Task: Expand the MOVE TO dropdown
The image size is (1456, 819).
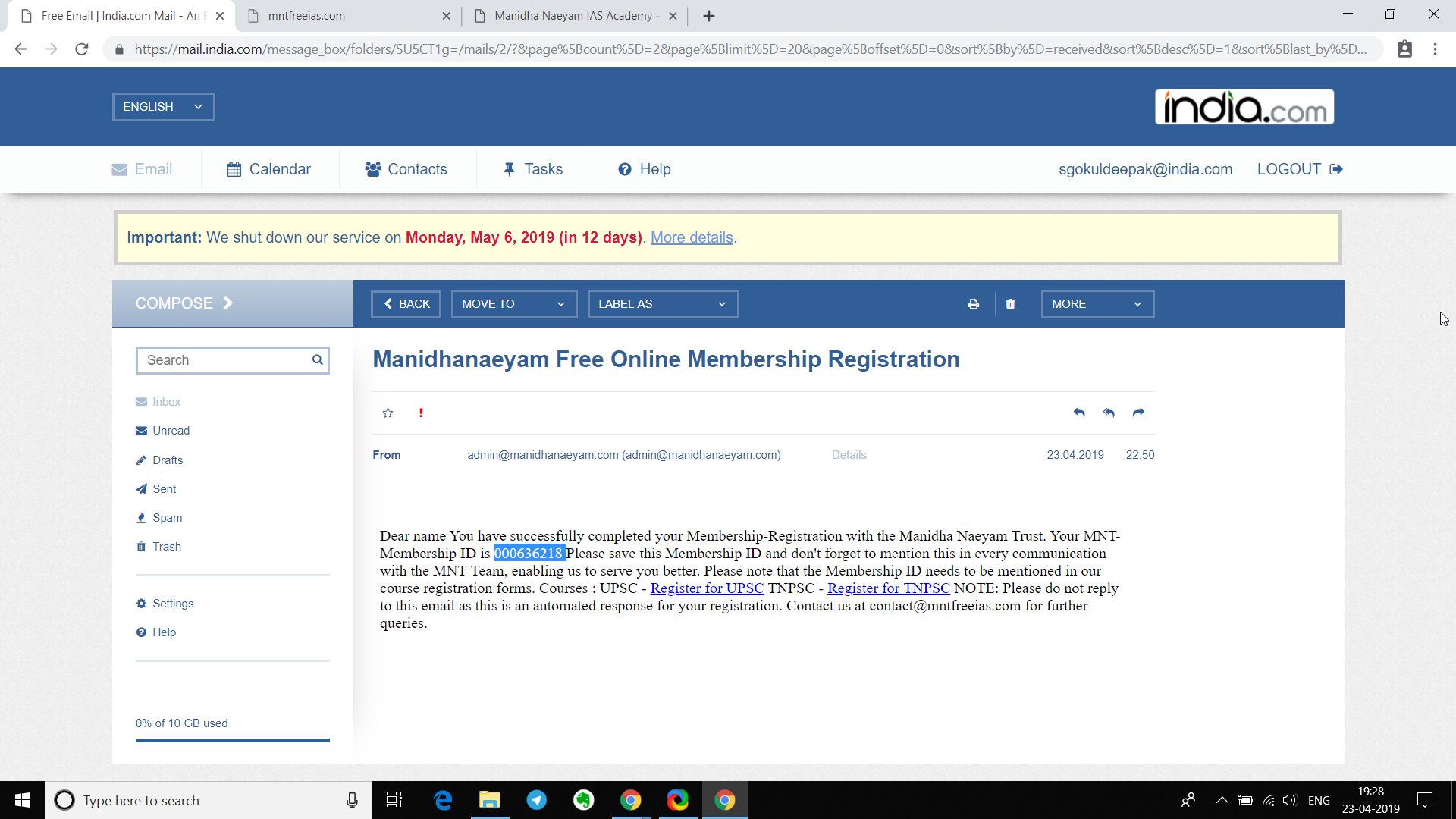Action: coord(514,304)
